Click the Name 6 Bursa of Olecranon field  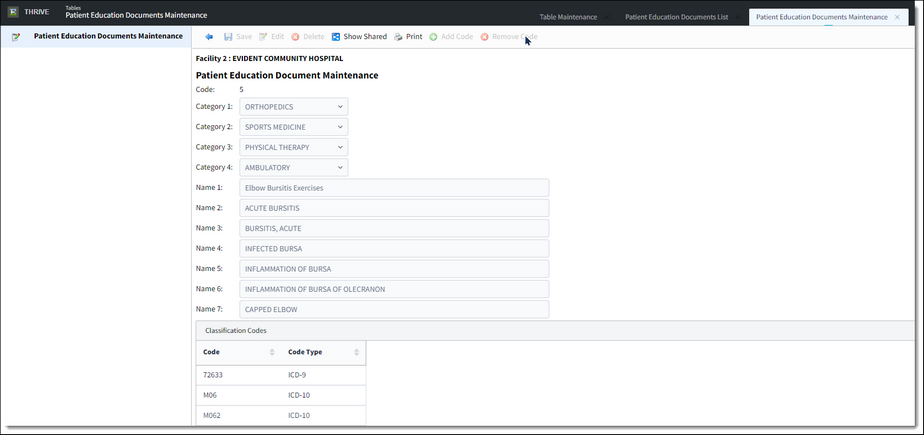point(394,289)
